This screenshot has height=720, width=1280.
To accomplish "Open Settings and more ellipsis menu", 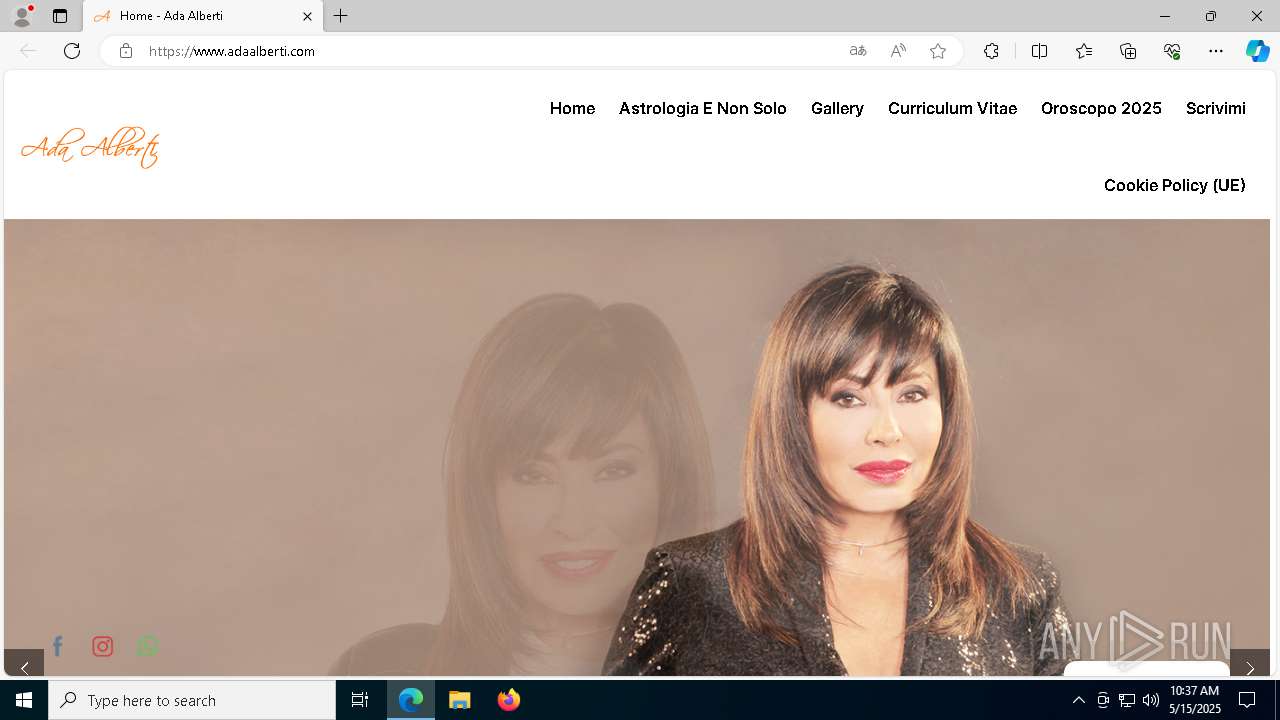I will point(1216,51).
